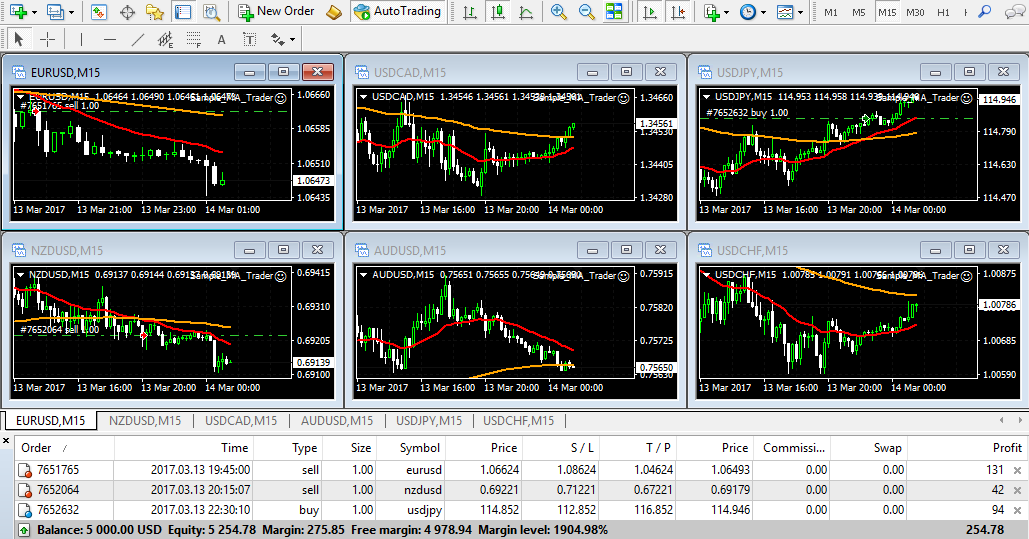
Task: Open a new chart with the toolbar icon
Action: tap(18, 11)
